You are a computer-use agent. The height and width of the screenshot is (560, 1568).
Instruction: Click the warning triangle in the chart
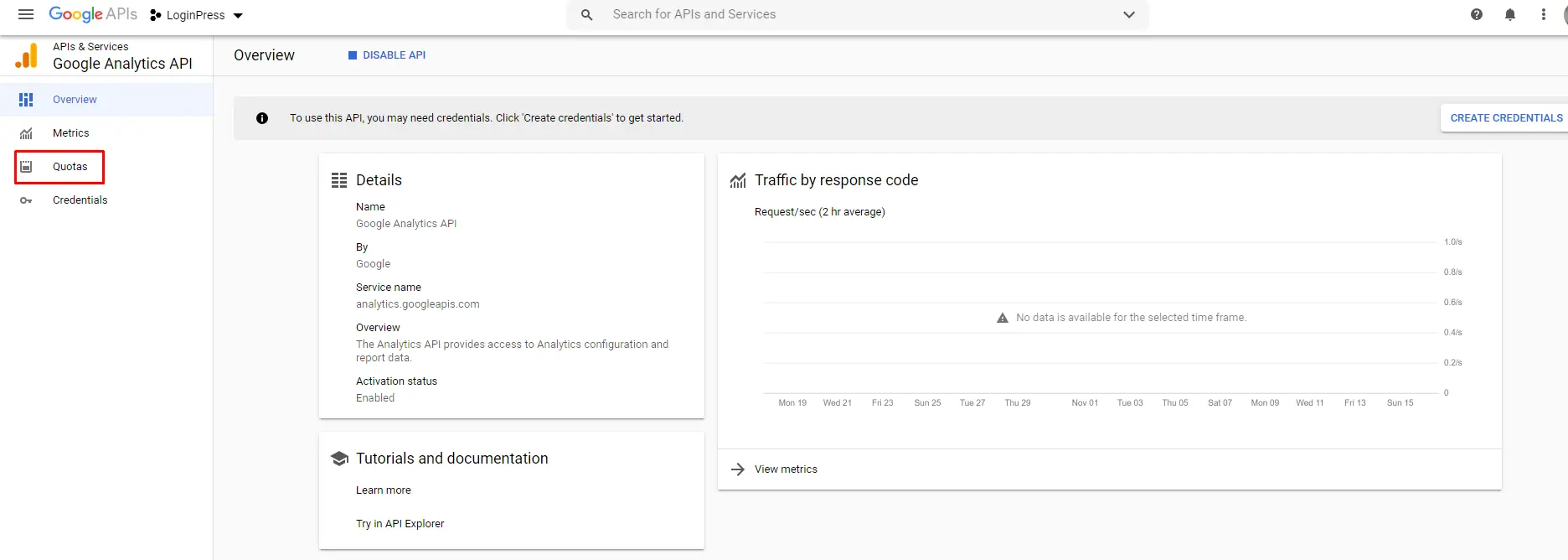(x=1003, y=318)
